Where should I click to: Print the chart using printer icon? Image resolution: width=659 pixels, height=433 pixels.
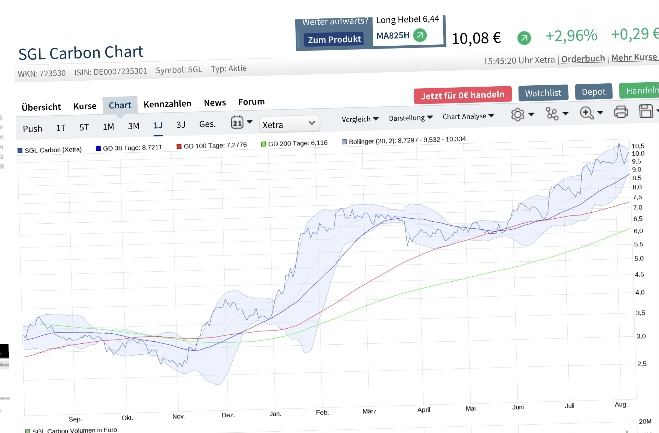pos(620,112)
